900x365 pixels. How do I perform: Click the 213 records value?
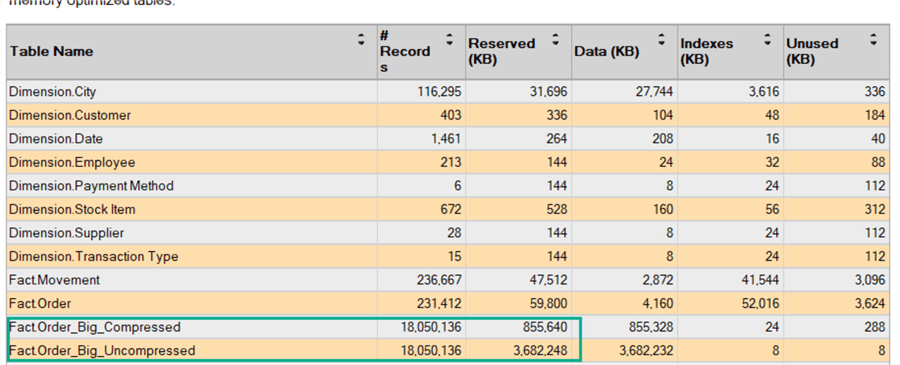click(451, 162)
